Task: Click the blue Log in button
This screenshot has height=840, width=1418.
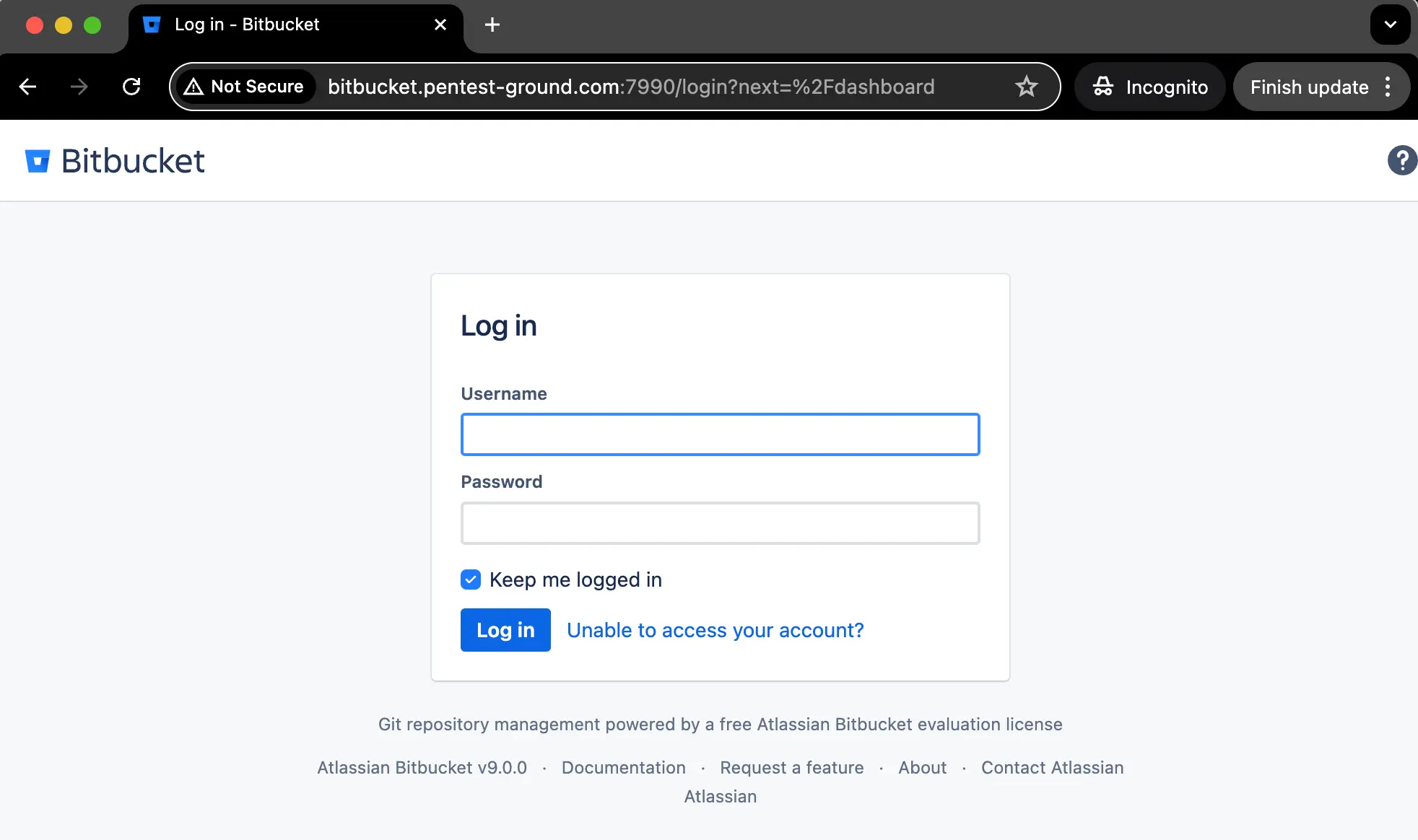Action: pyautogui.click(x=505, y=630)
